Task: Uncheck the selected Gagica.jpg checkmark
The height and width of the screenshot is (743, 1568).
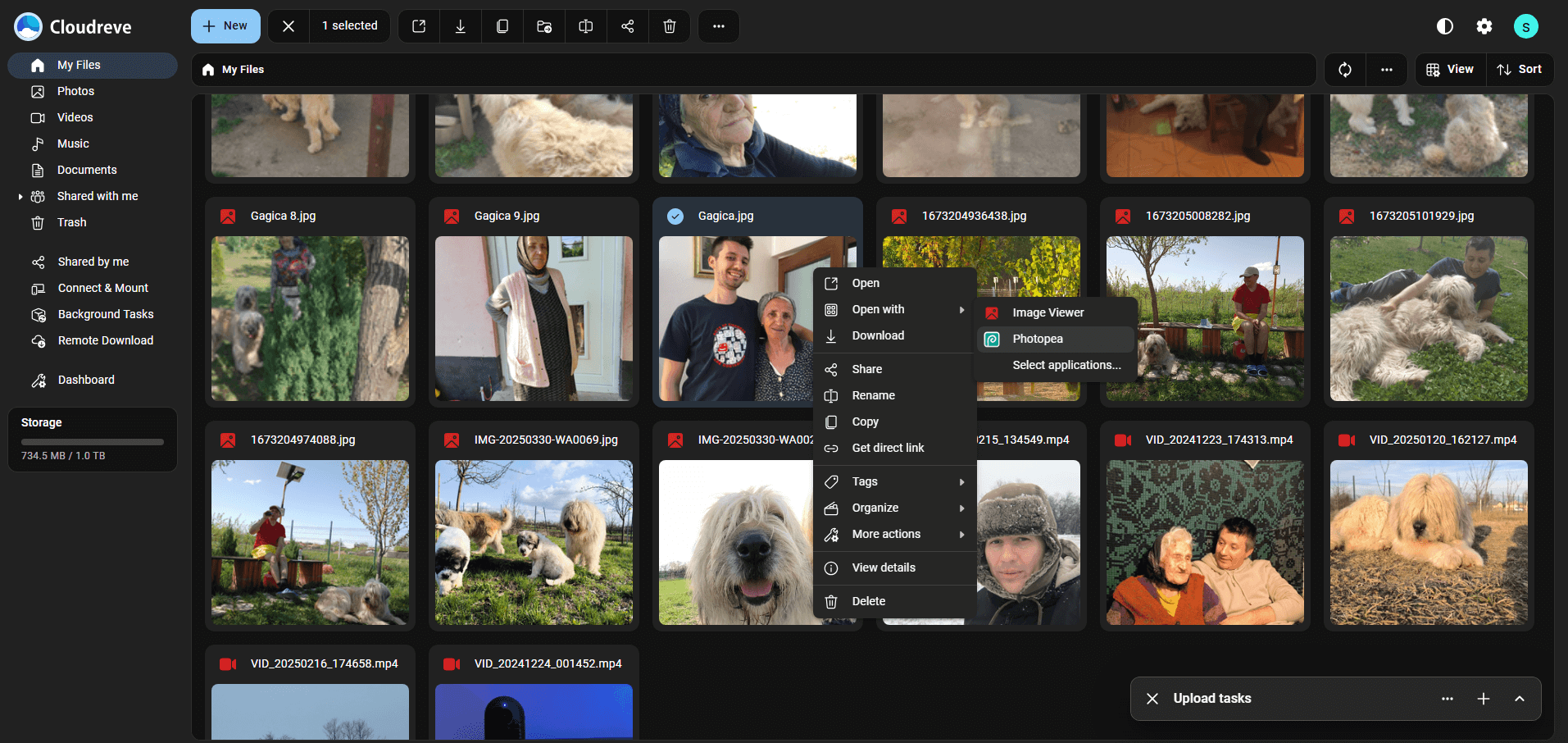Action: [x=675, y=217]
